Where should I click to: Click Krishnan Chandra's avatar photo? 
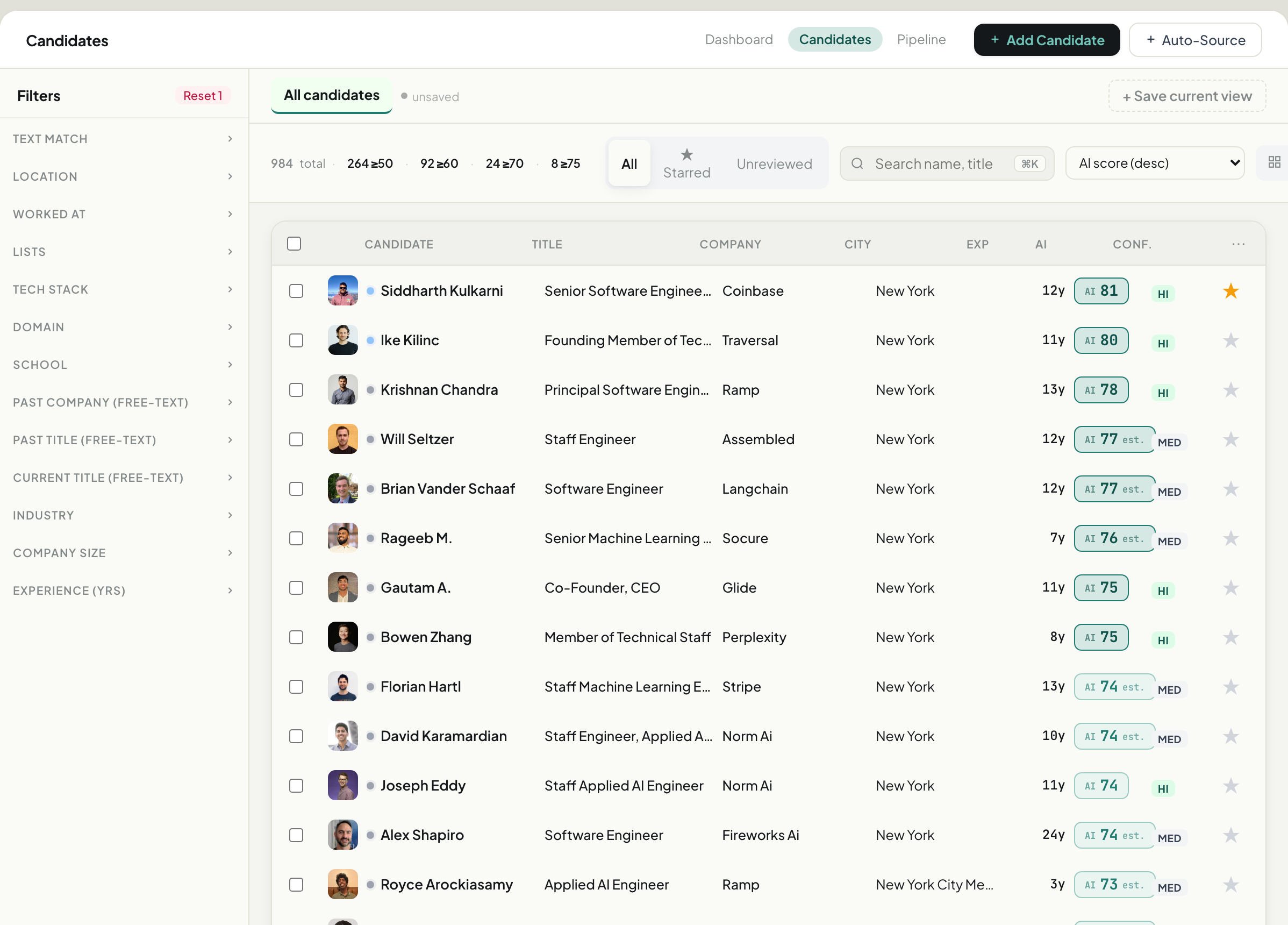pyautogui.click(x=342, y=390)
